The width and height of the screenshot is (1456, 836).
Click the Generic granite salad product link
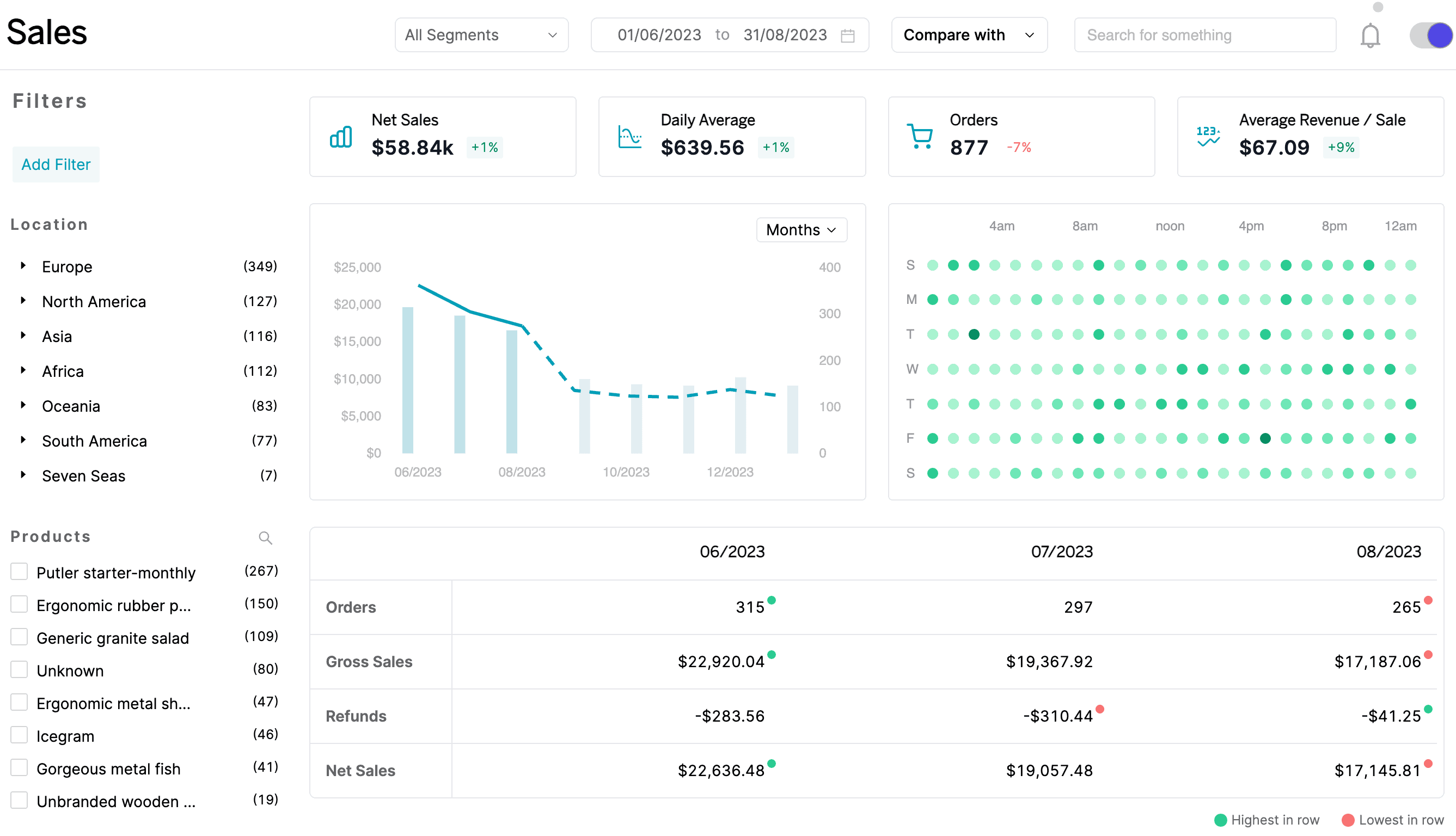point(113,637)
